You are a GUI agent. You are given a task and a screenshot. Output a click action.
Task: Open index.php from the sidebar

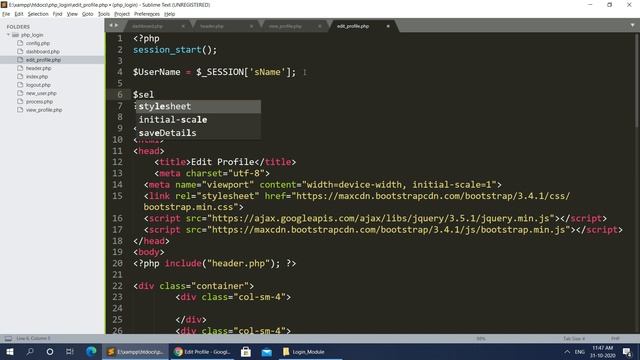(37, 77)
